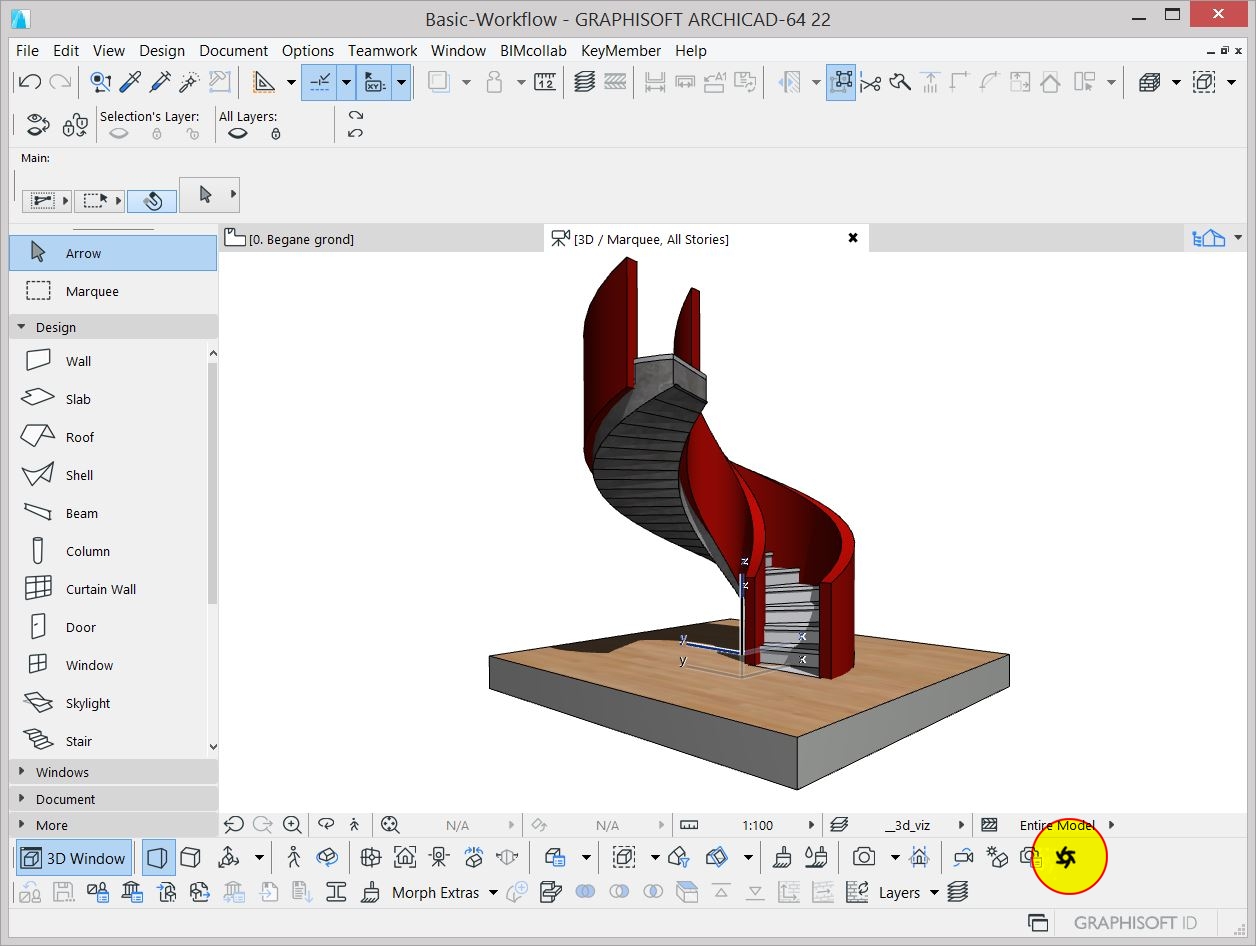Image resolution: width=1256 pixels, height=946 pixels.
Task: Switch to perspective view mode
Action: 157,857
